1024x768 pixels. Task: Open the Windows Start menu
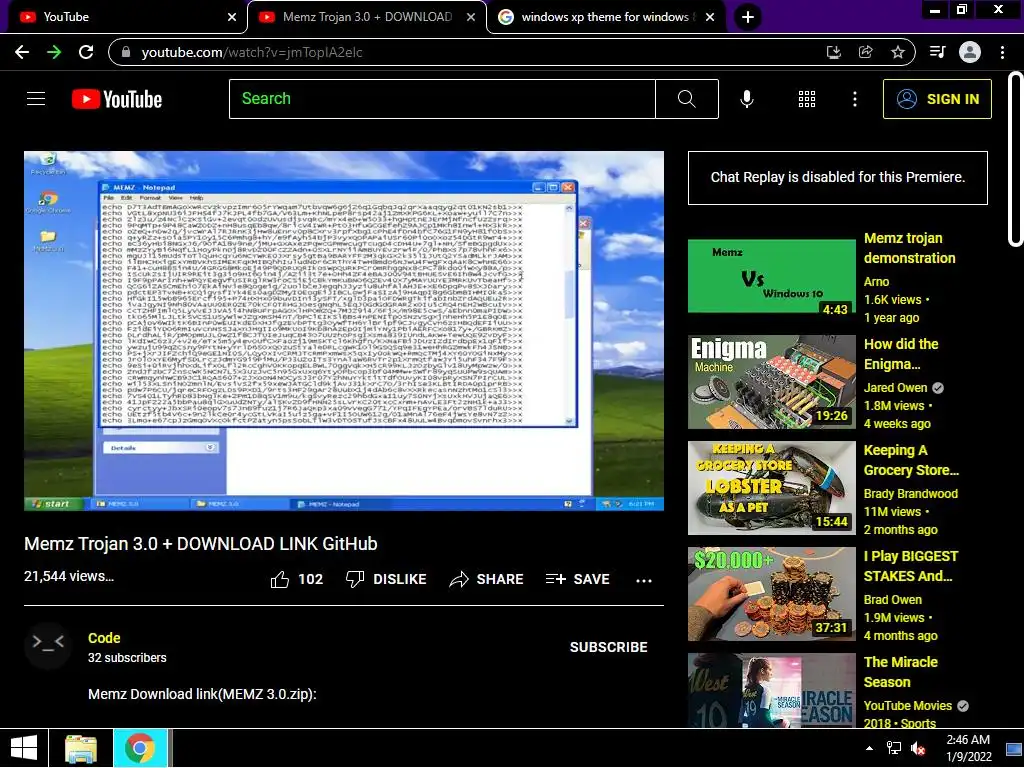[24, 748]
